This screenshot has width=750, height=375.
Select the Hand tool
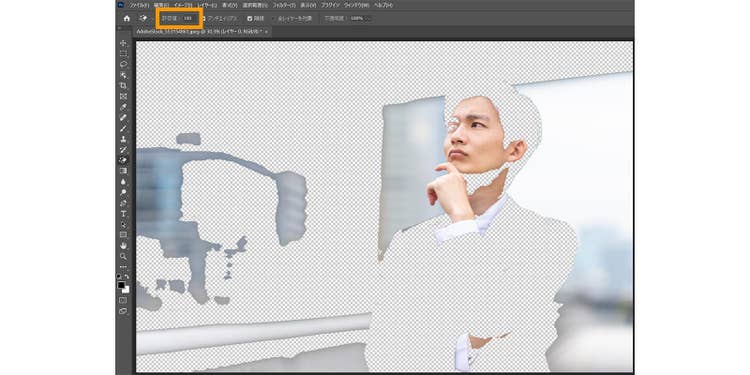(x=123, y=245)
